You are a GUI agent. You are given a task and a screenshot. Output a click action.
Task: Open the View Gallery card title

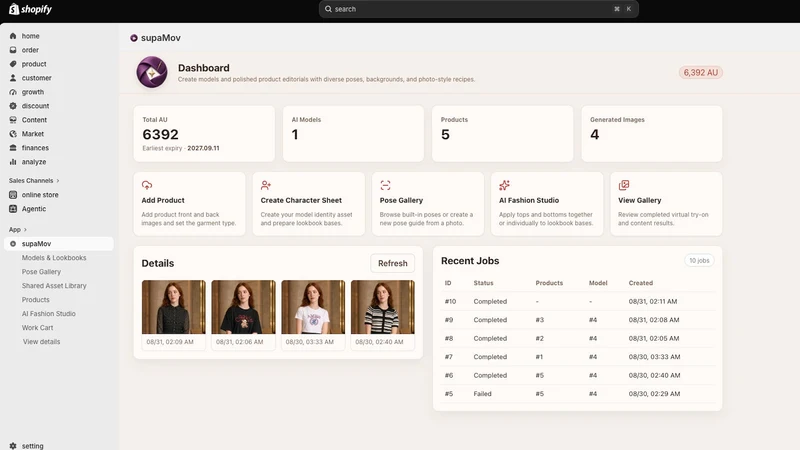click(x=639, y=201)
